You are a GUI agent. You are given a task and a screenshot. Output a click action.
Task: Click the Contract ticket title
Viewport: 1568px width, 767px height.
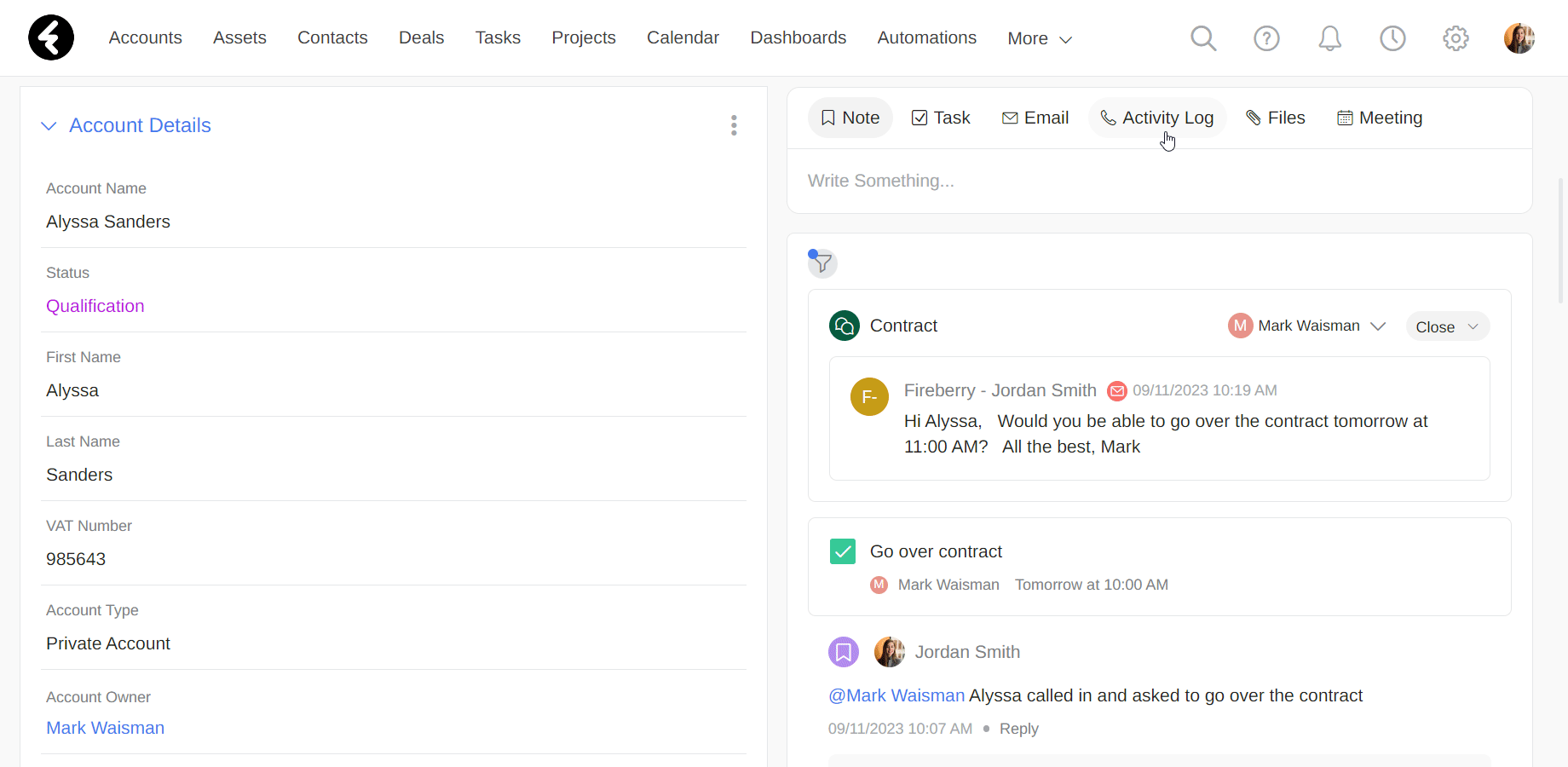click(903, 326)
